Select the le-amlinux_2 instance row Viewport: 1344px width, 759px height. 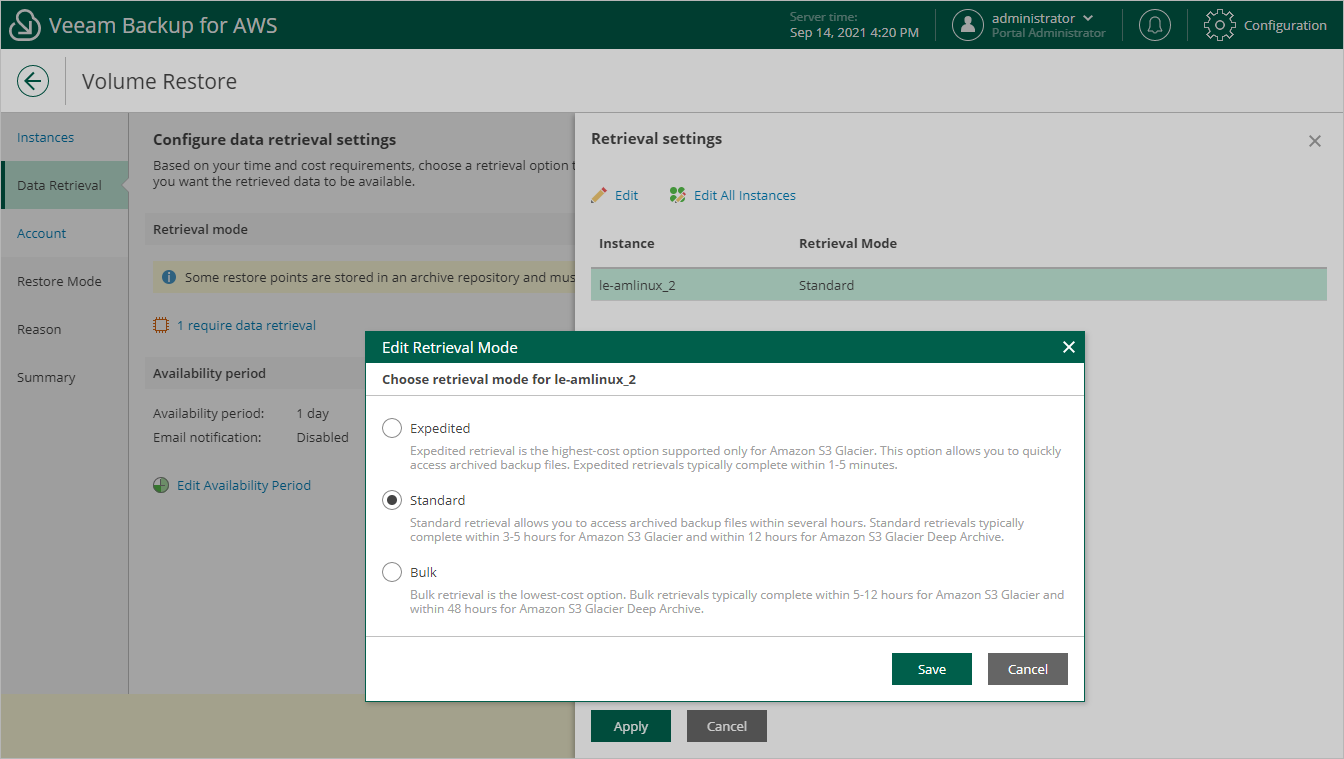pos(958,285)
